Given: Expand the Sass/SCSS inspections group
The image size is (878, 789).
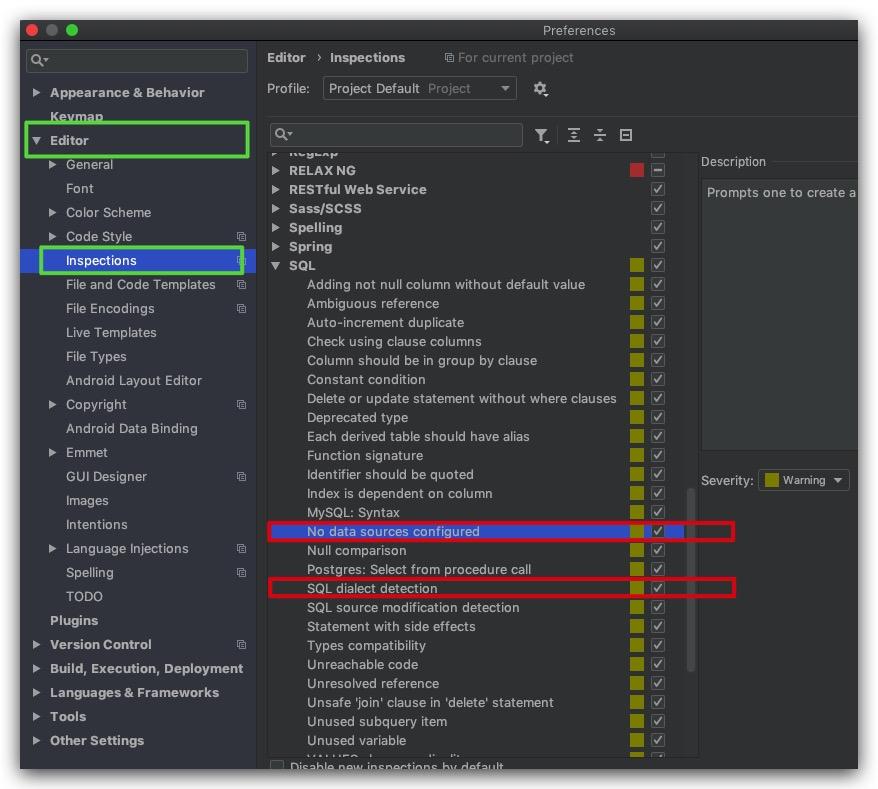Looking at the screenshot, I should point(275,208).
